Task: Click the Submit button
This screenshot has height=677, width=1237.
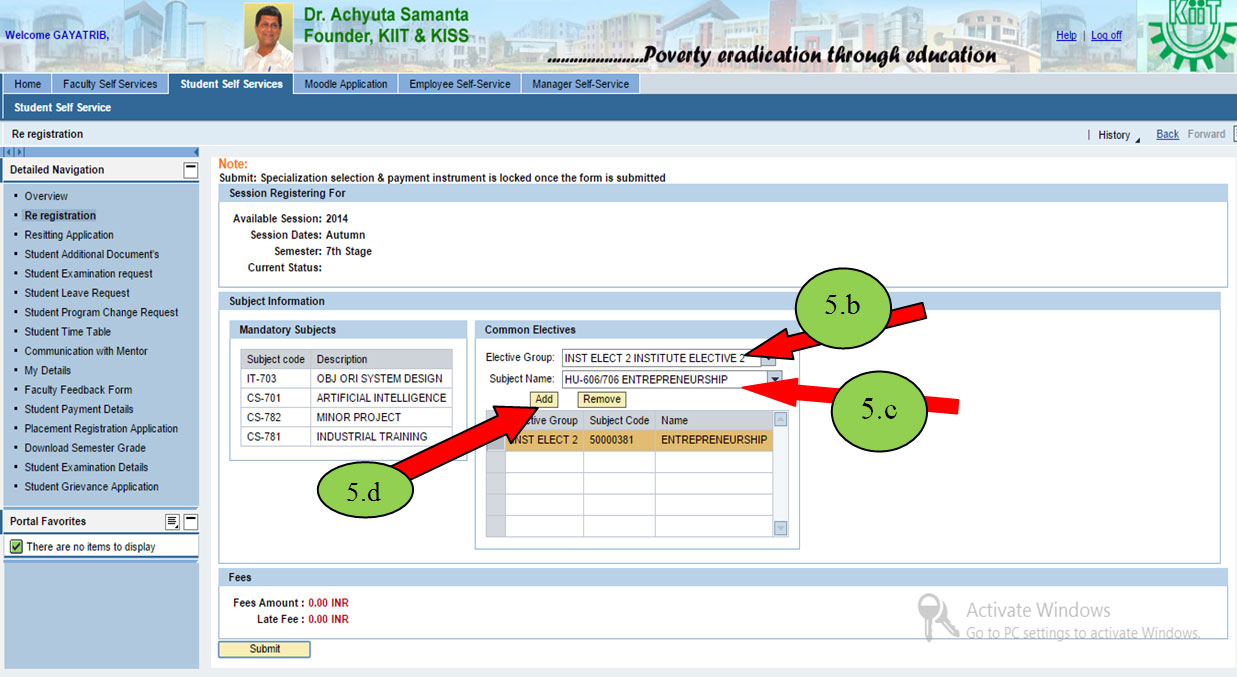Action: tap(263, 649)
